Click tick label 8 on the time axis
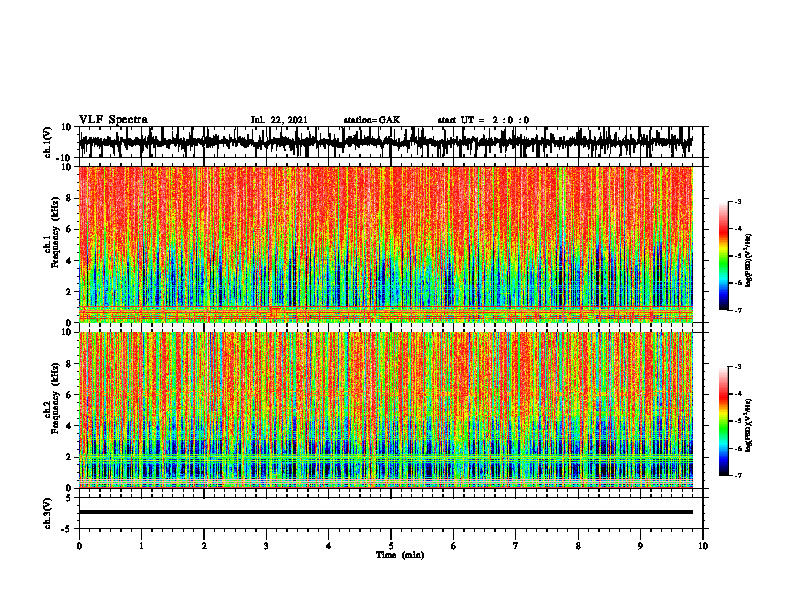This screenshot has width=792, height=612. [578, 546]
